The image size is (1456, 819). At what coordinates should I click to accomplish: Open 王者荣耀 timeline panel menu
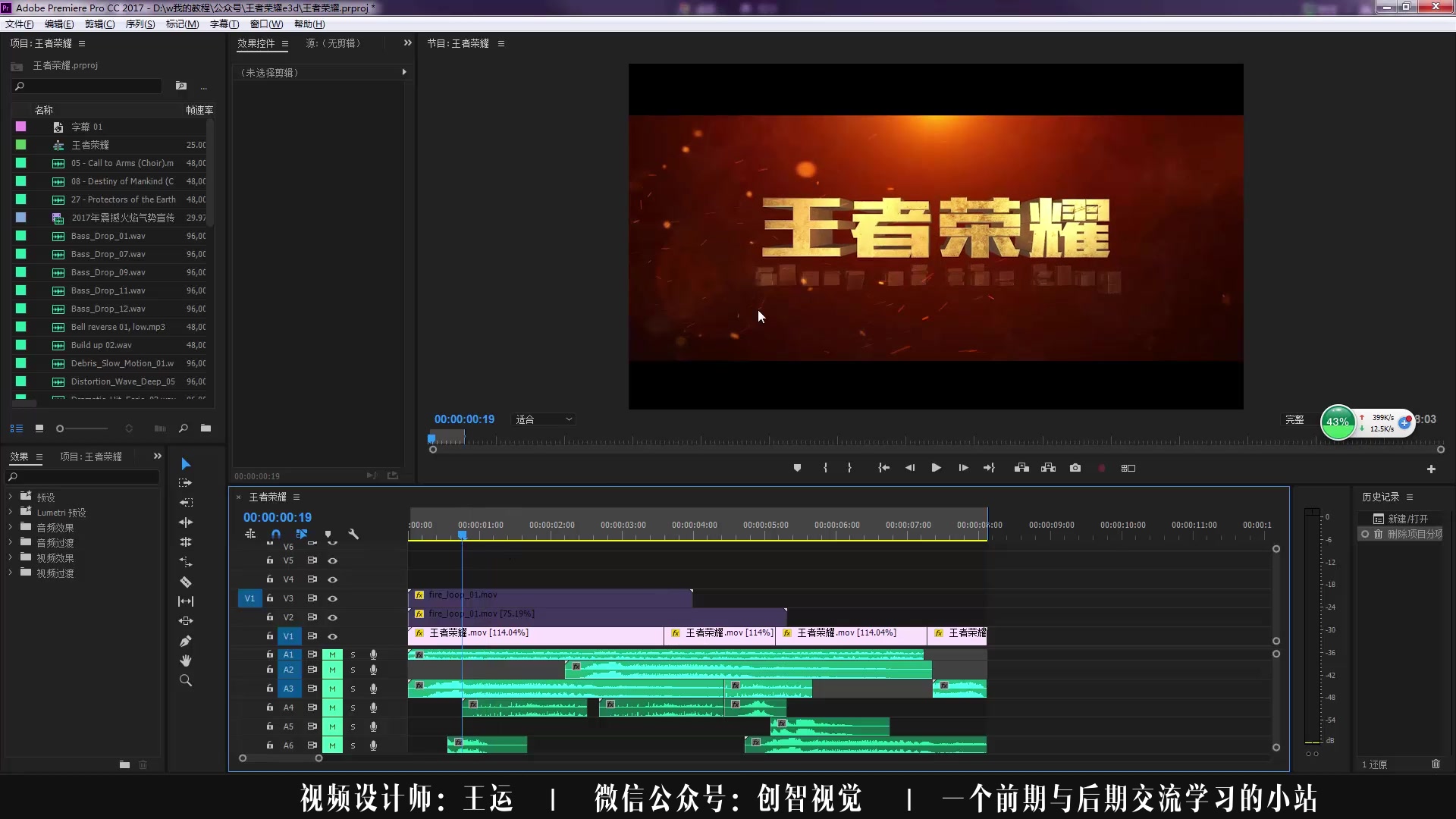coord(297,497)
